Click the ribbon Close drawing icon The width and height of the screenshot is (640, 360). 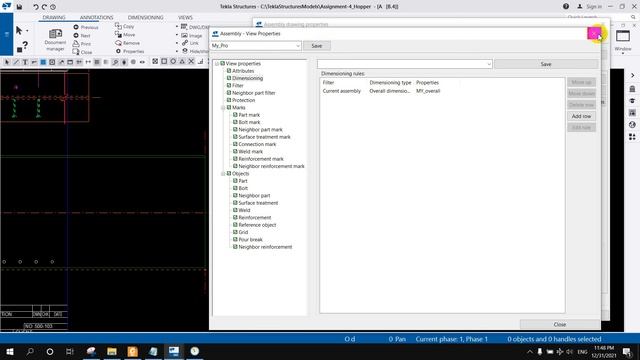pyautogui.click(x=76, y=52)
